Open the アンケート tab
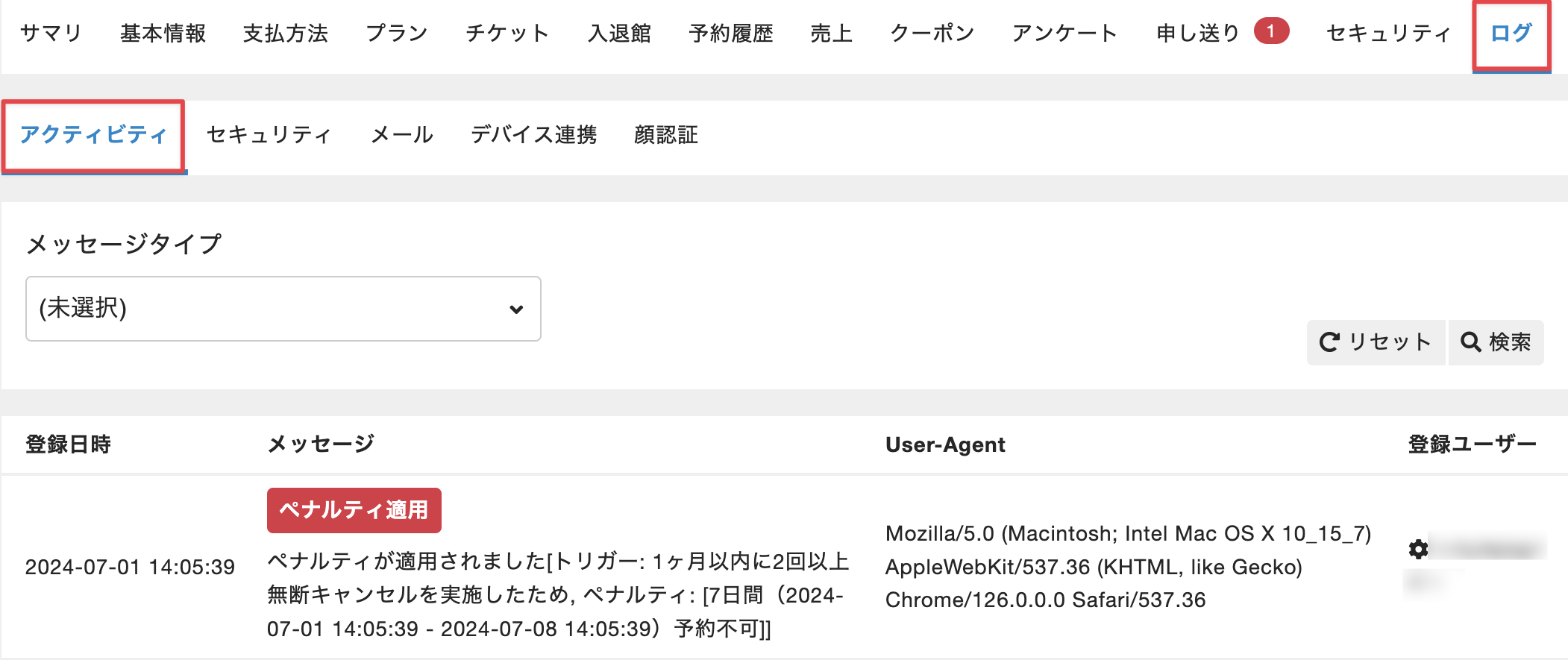This screenshot has height=660, width=1568. tap(1065, 34)
